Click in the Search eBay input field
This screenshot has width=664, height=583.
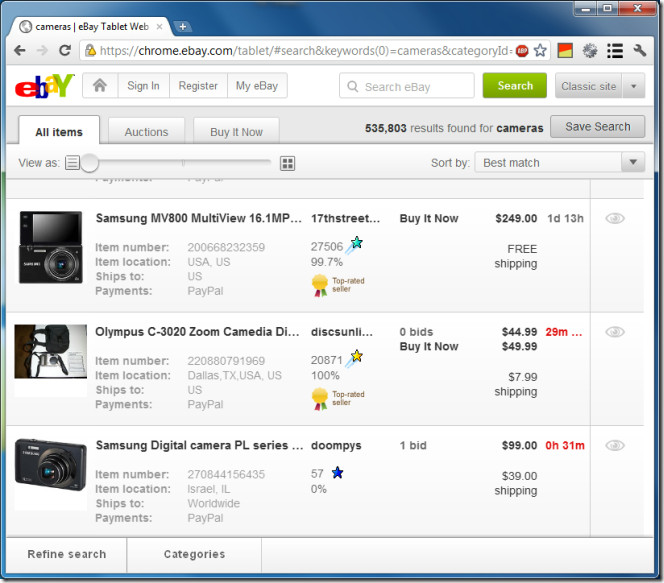pyautogui.click(x=407, y=86)
